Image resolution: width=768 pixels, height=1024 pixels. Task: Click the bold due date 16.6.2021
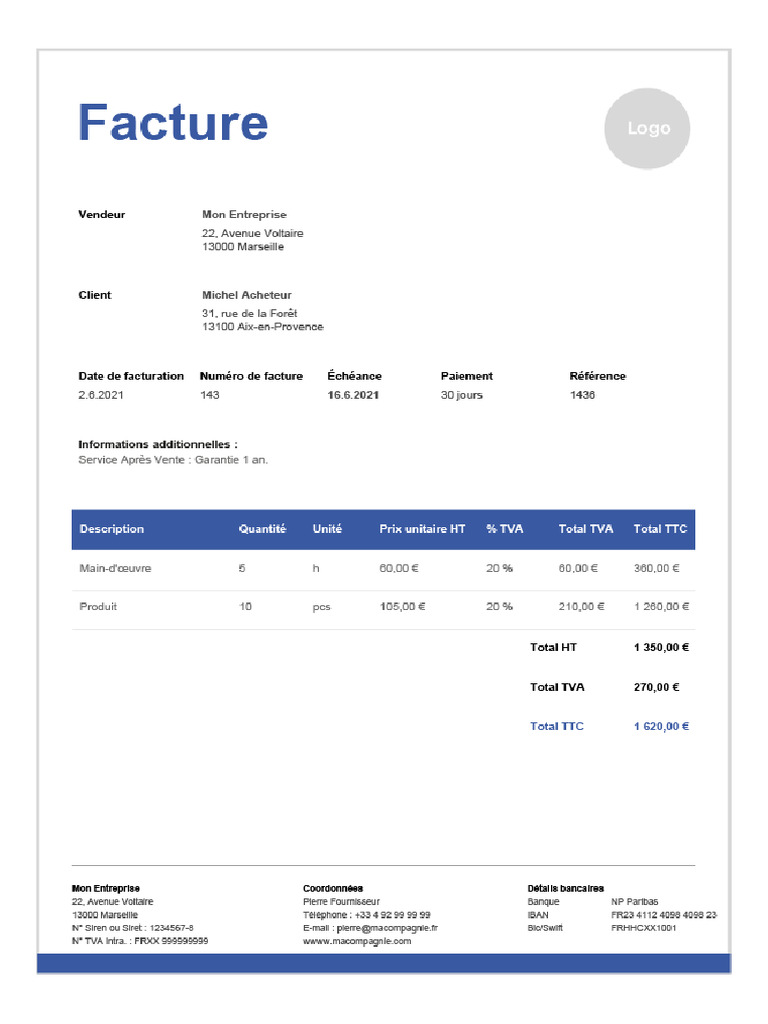click(x=353, y=395)
